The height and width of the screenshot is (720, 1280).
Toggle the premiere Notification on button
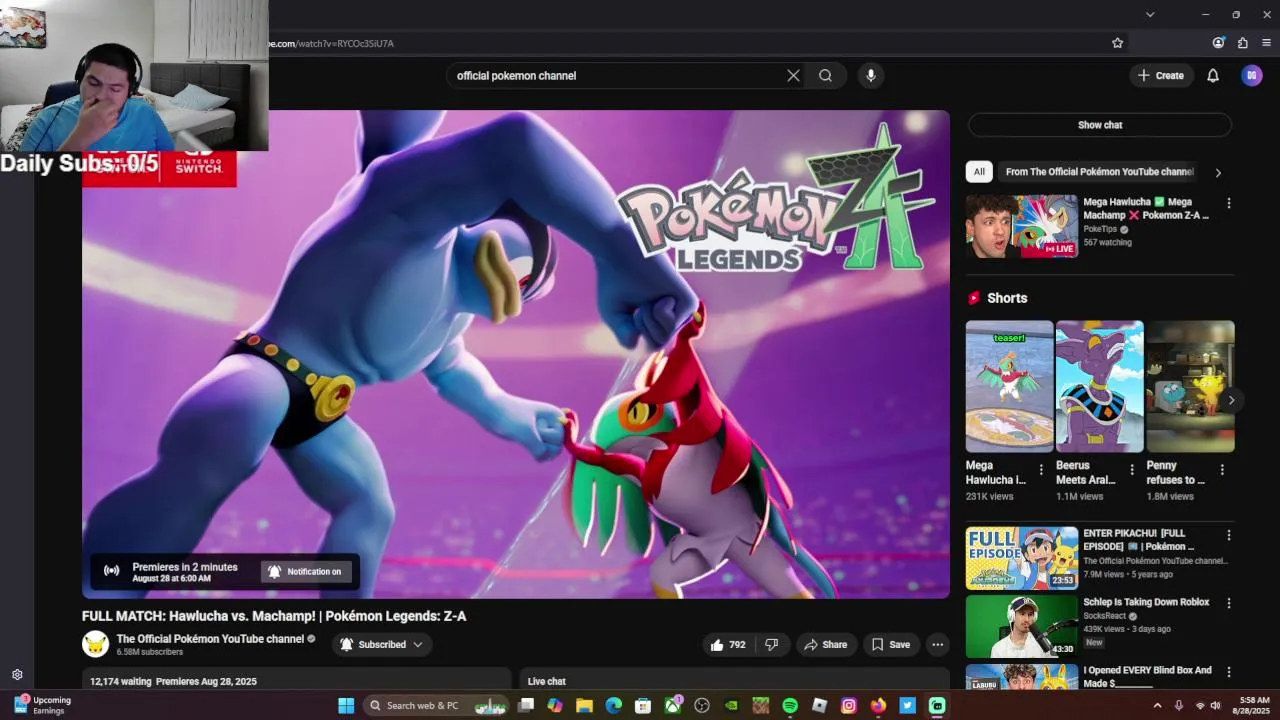click(x=306, y=572)
